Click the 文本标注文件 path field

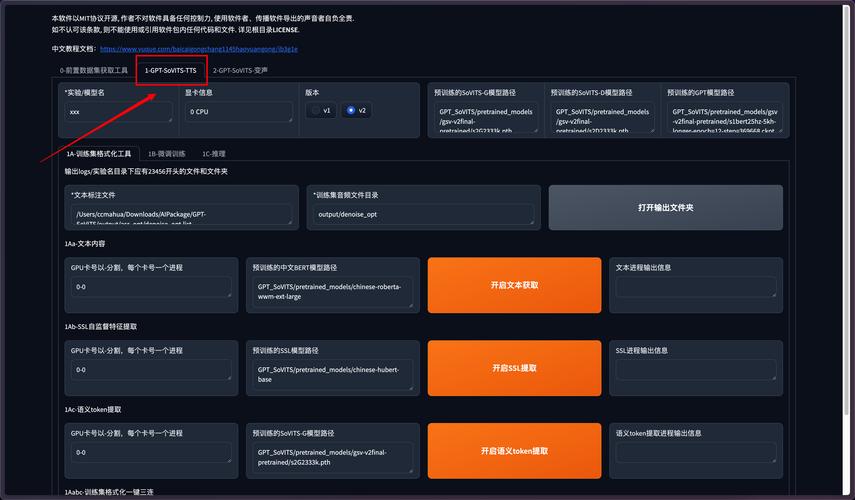point(182,214)
